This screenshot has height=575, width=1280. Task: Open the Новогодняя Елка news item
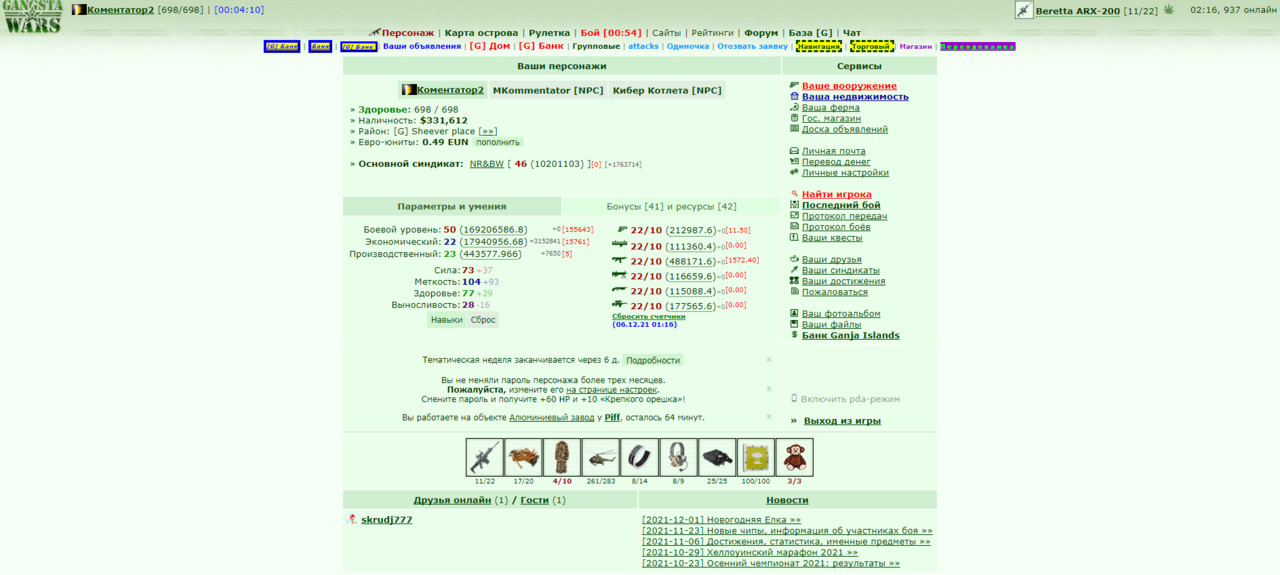[721, 520]
